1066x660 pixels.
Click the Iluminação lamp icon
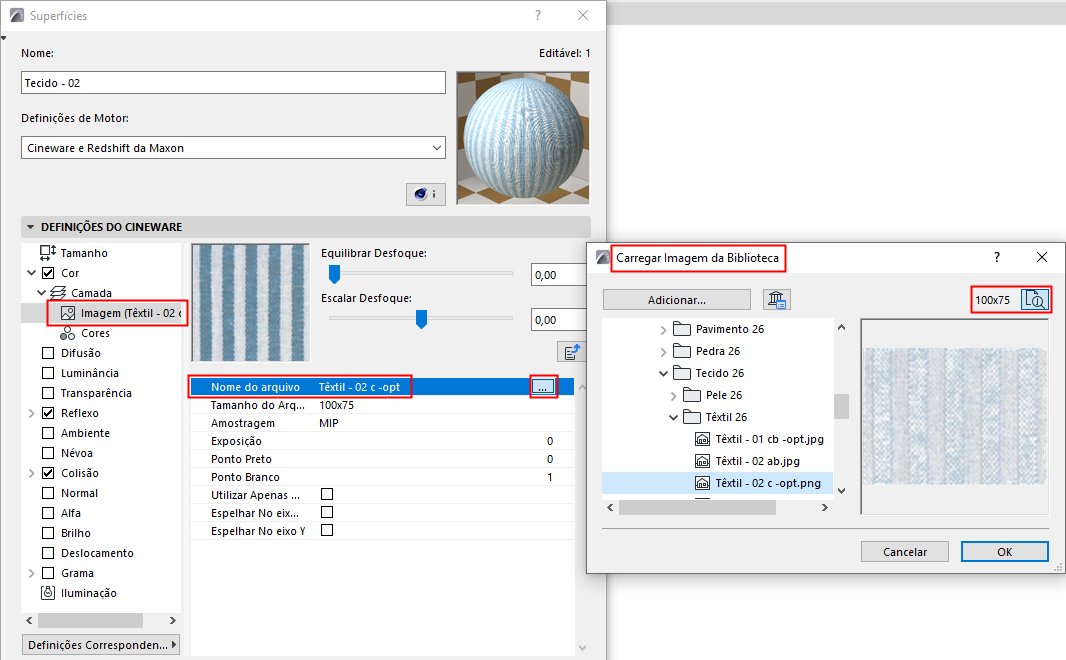pos(48,593)
